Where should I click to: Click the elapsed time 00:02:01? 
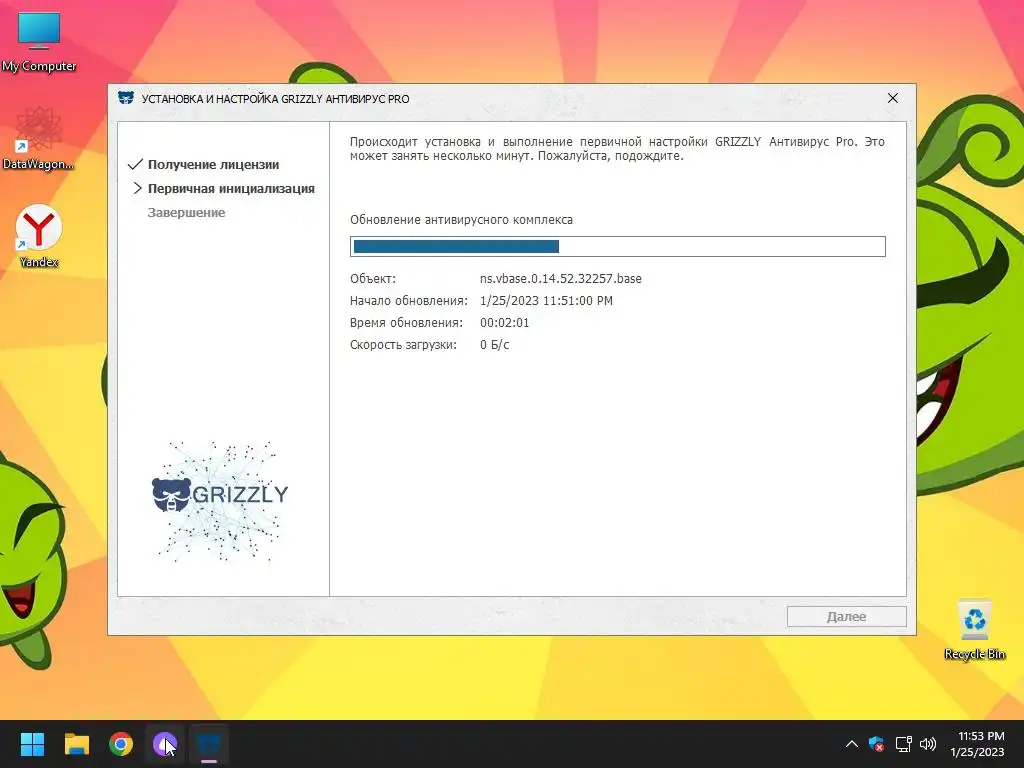(x=504, y=323)
